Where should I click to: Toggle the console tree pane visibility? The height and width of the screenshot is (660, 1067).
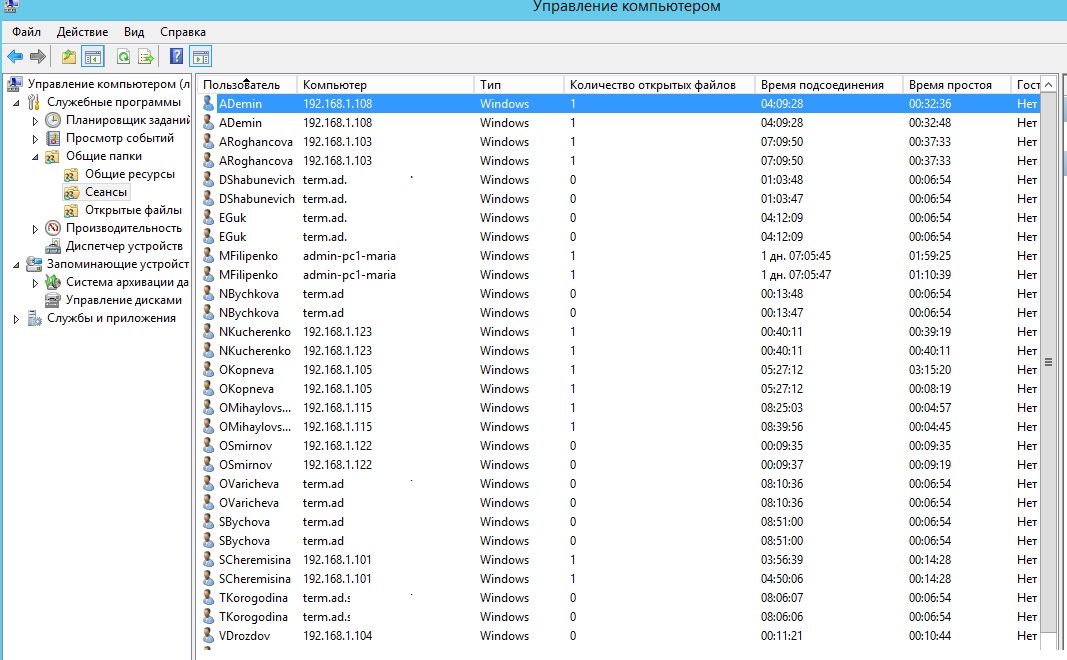pyautogui.click(x=93, y=57)
